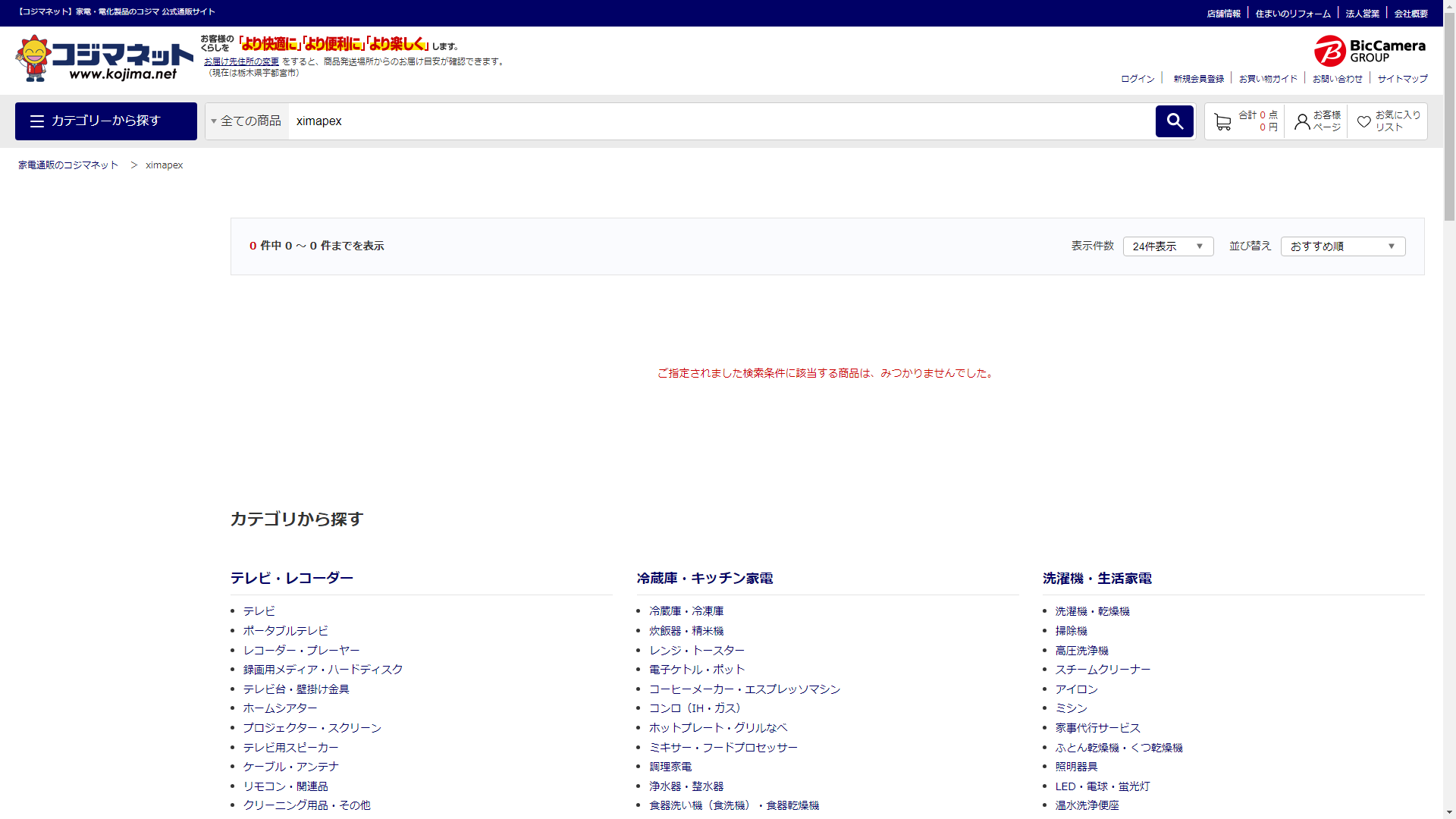Click the BicCamera Group logo
Screen dimensions: 1456x819
tap(1370, 51)
